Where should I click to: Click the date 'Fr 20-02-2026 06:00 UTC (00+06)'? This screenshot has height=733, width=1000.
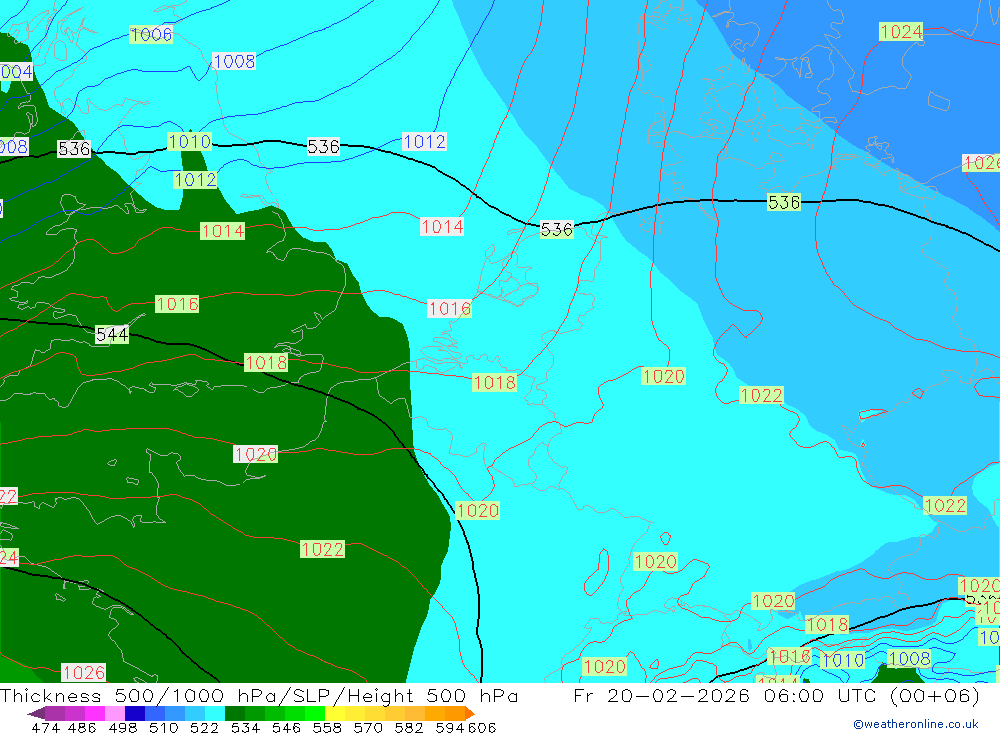click(x=776, y=695)
